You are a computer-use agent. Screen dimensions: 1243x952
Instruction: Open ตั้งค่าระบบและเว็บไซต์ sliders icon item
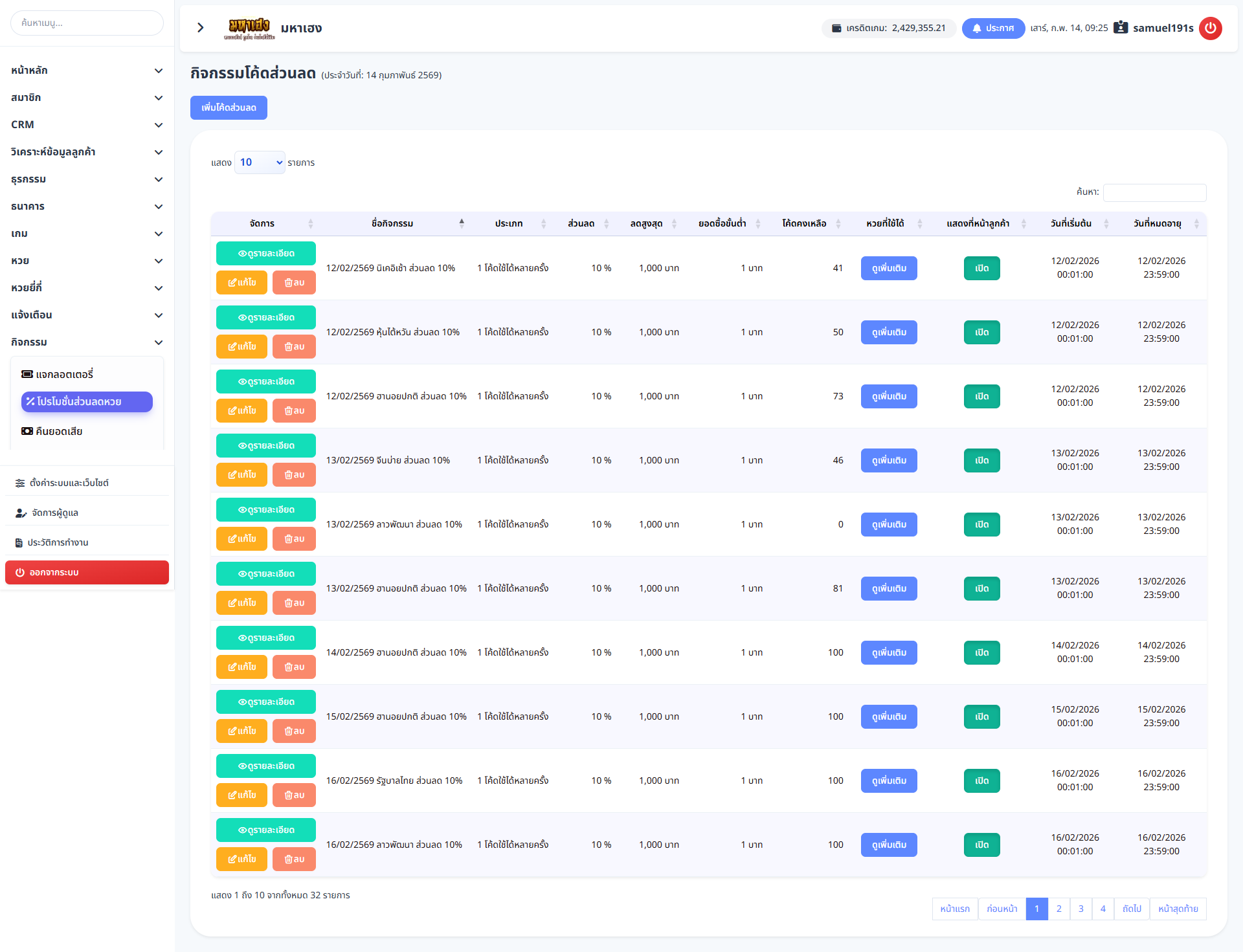62,483
